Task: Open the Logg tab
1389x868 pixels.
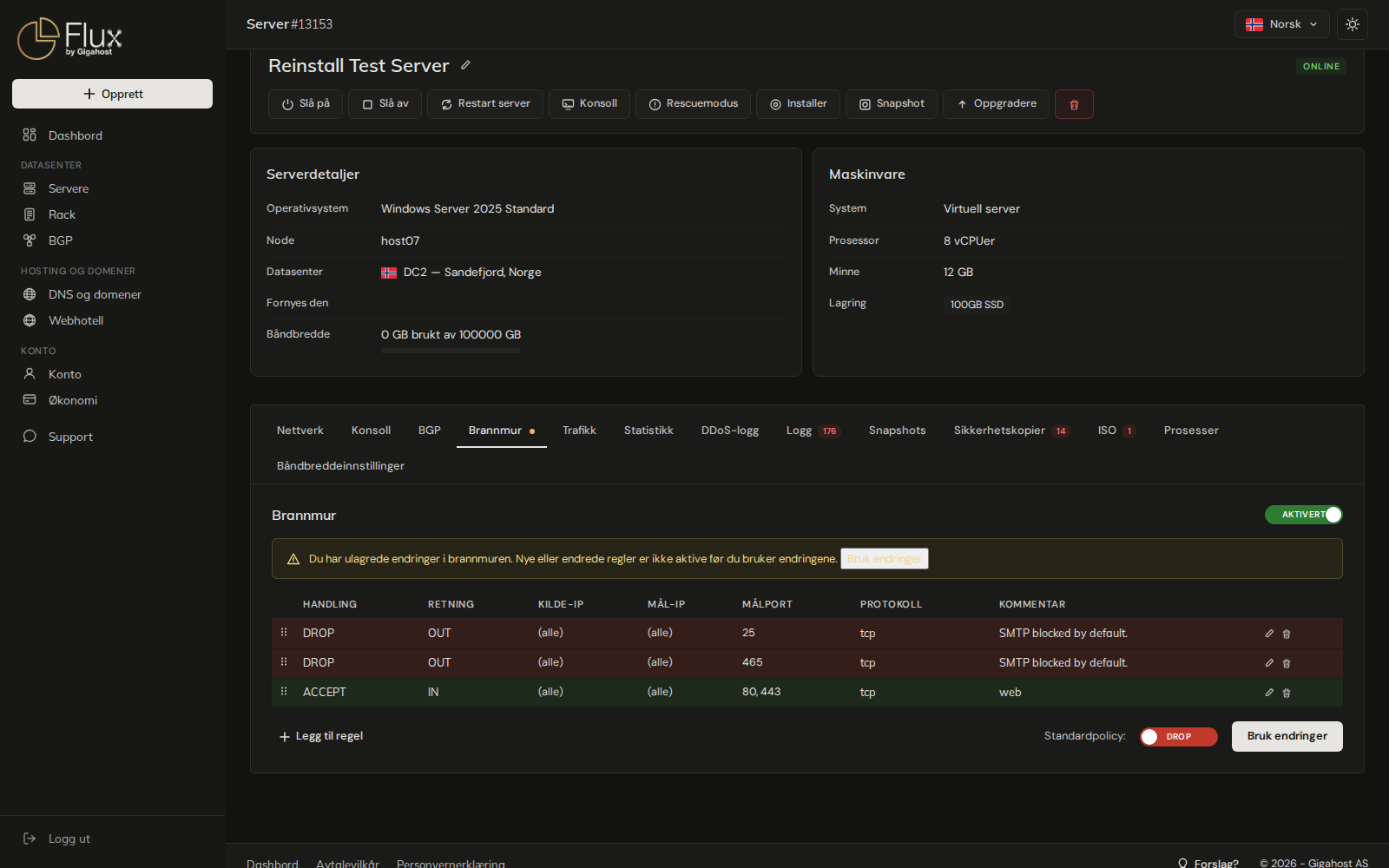Action: pyautogui.click(x=813, y=431)
